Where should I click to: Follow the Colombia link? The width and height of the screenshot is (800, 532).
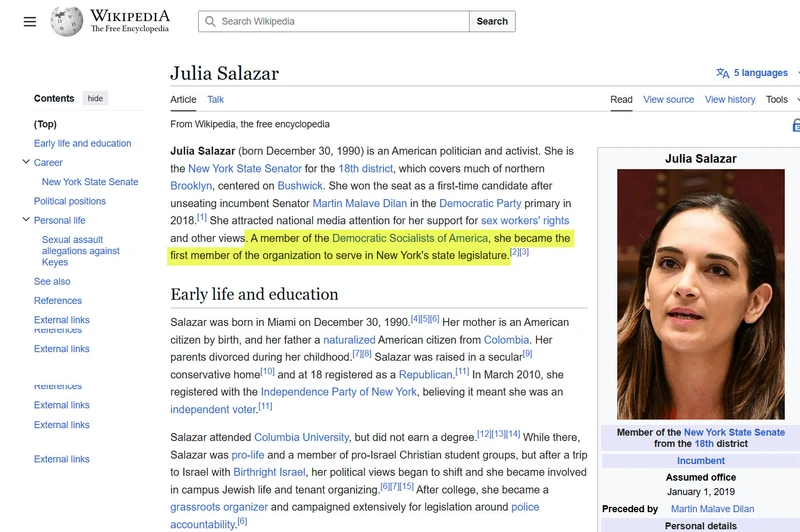click(x=506, y=340)
